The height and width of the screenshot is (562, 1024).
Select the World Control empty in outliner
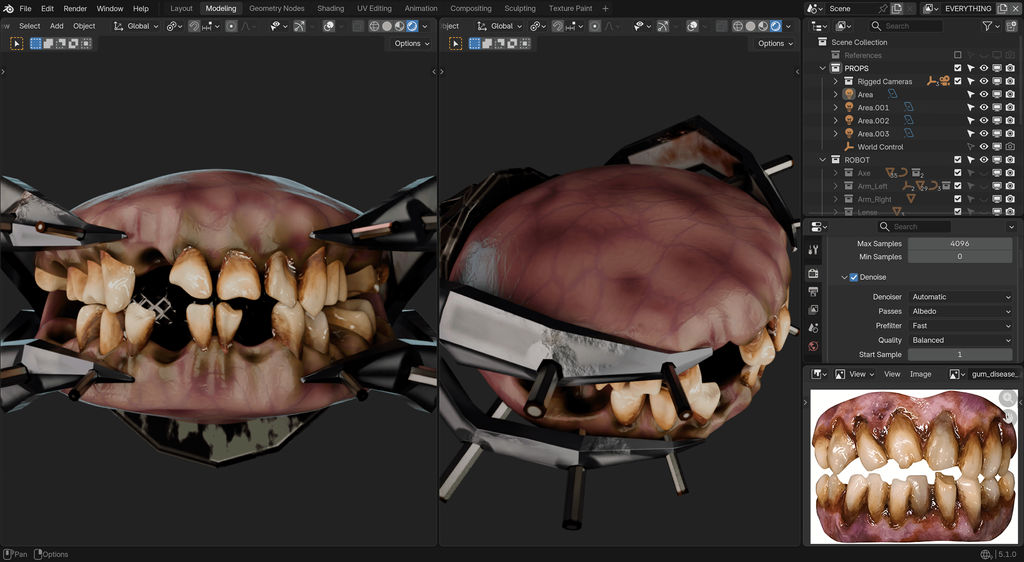pos(880,147)
